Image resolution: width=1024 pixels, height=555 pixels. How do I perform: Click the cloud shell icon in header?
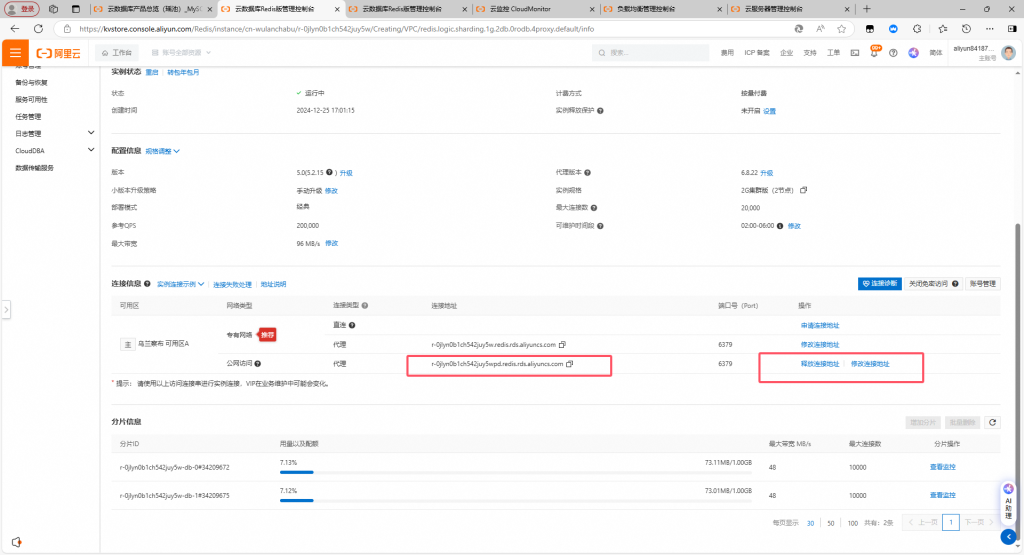click(855, 52)
